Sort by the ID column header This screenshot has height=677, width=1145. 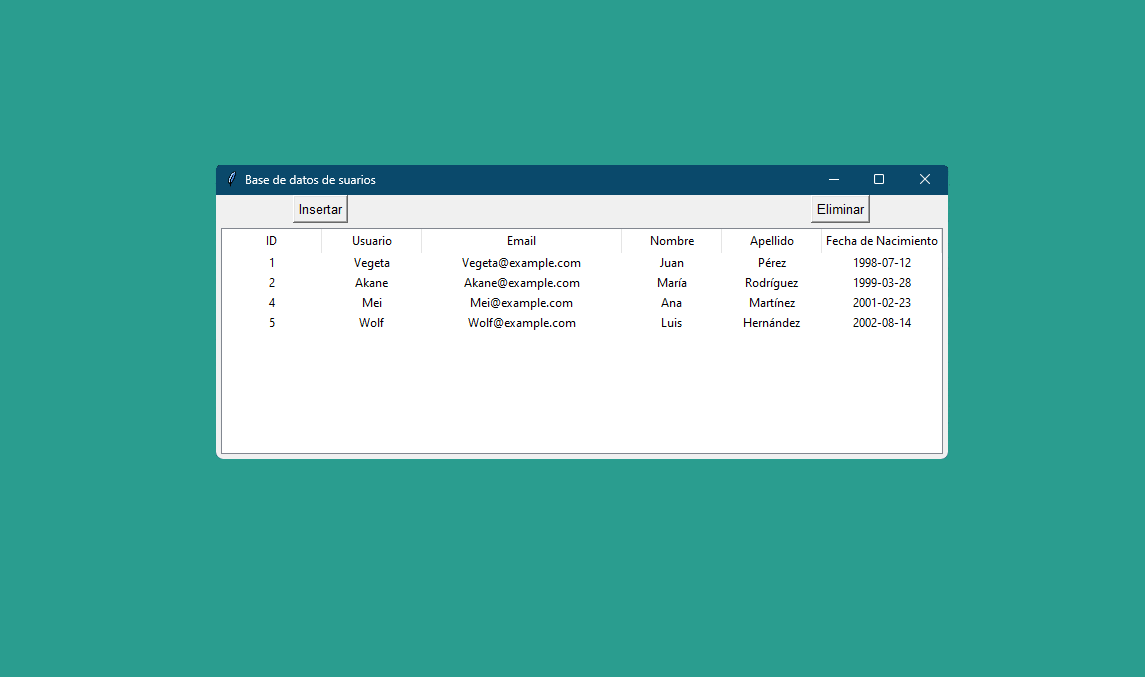[271, 241]
